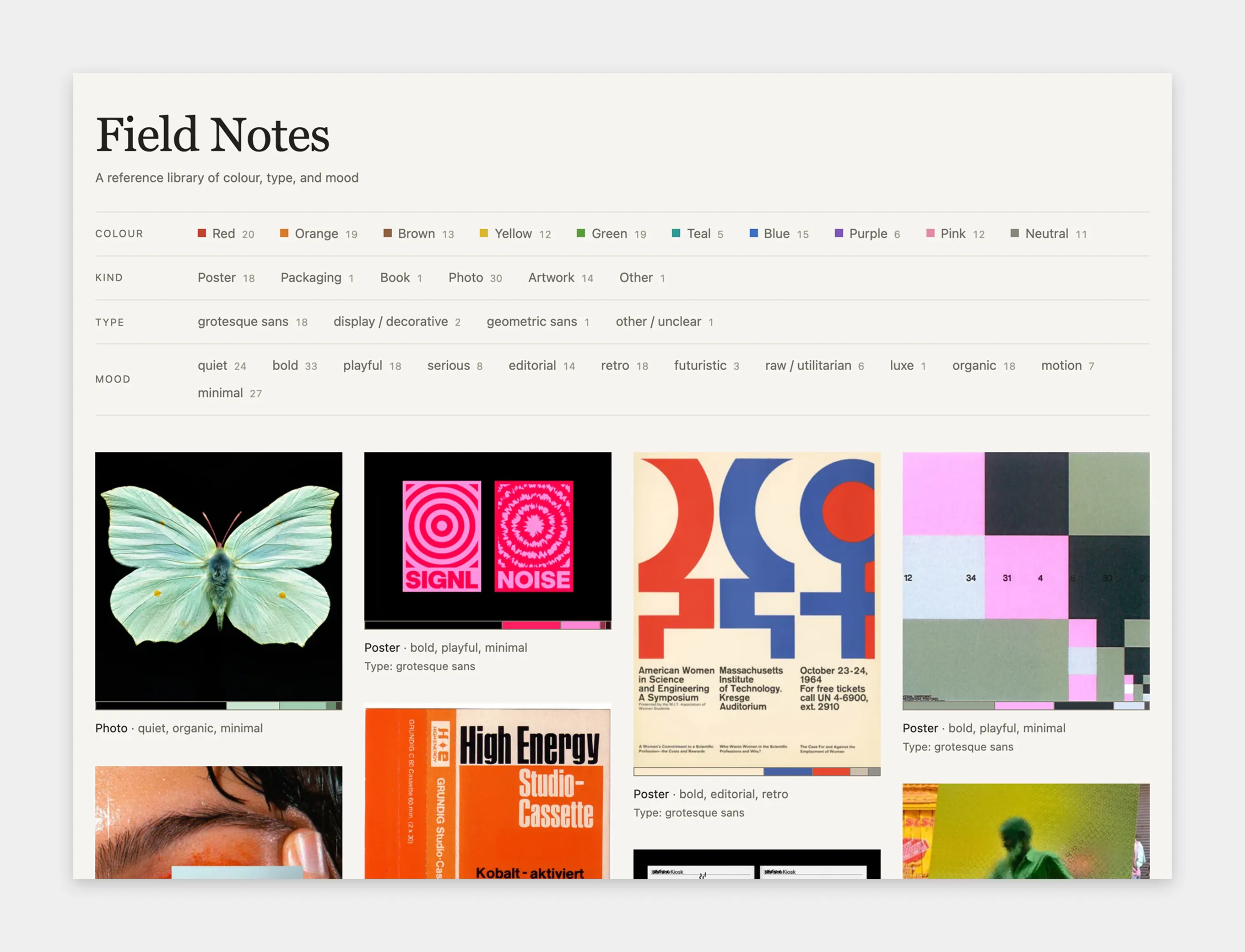This screenshot has width=1245, height=952.
Task: Choose the retro mood filter
Action: pyautogui.click(x=624, y=366)
